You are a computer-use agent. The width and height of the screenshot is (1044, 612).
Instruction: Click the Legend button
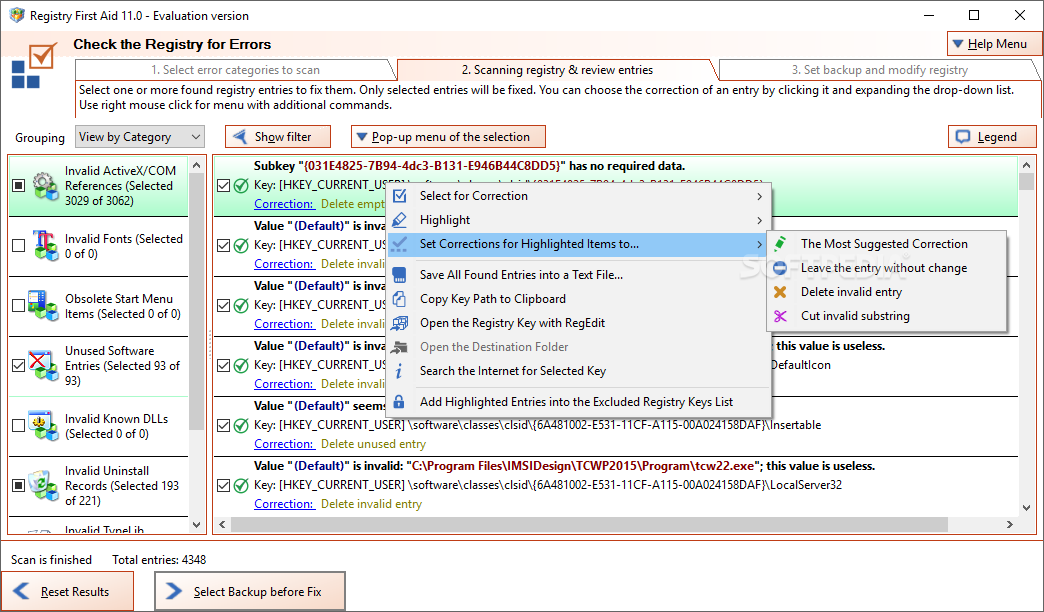click(992, 137)
